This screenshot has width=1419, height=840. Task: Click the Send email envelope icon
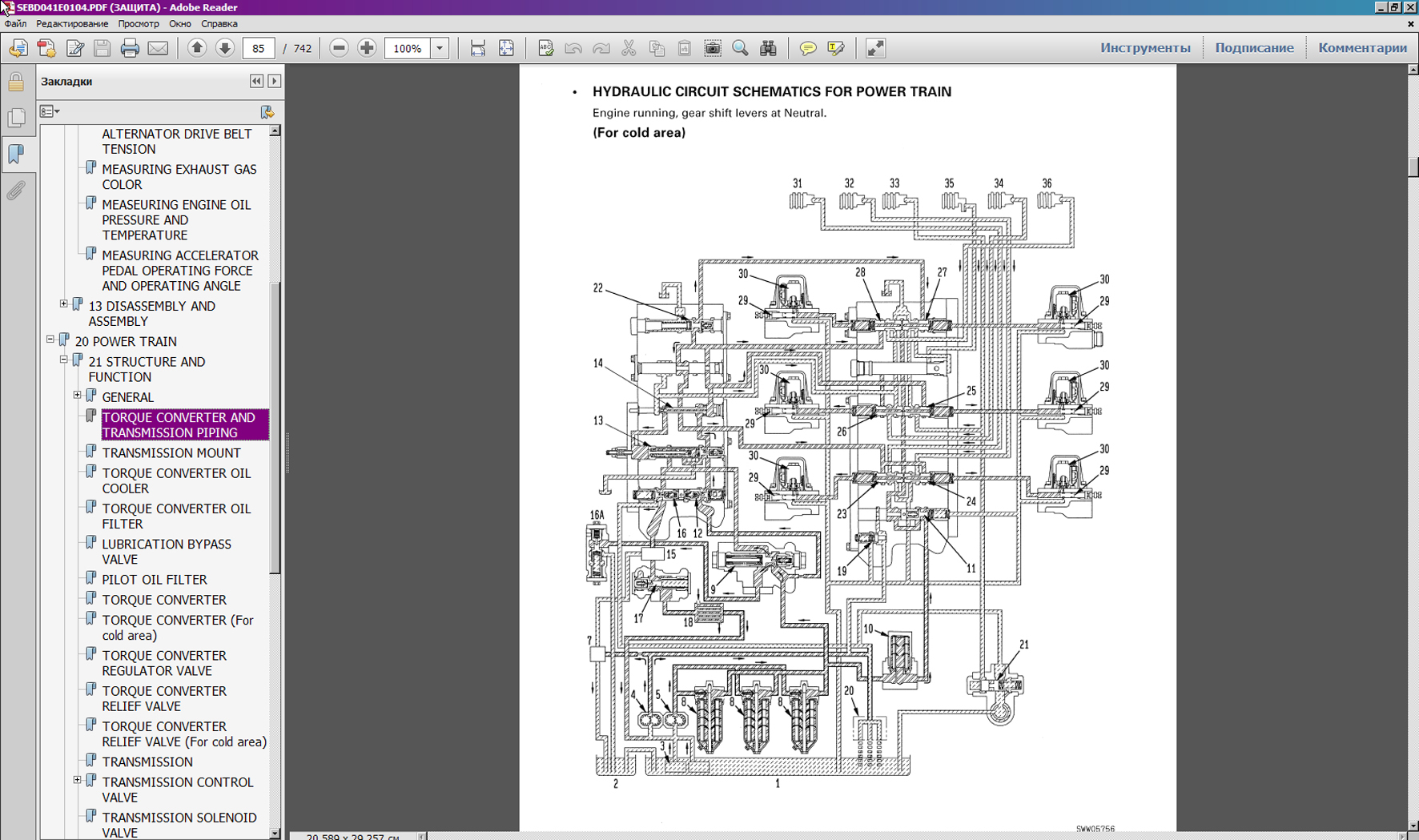pyautogui.click(x=158, y=48)
